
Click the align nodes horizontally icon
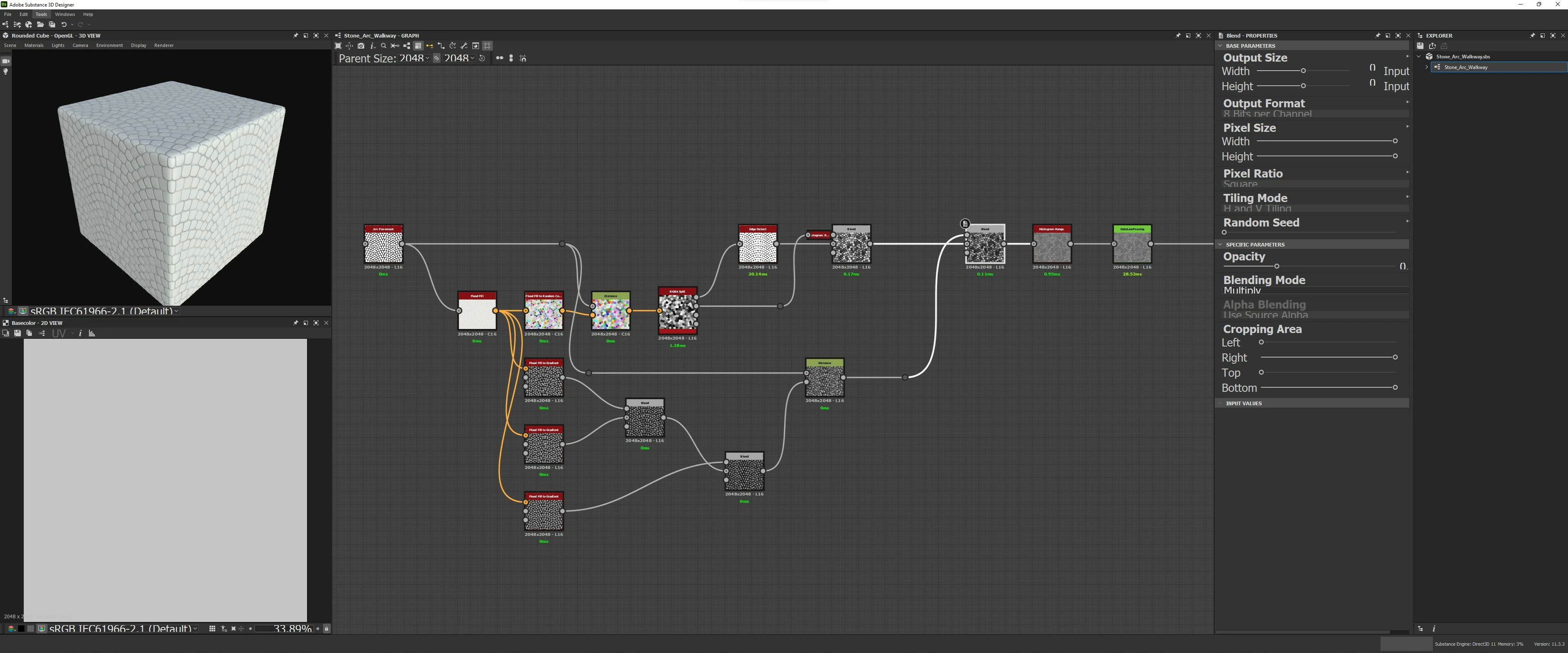click(x=500, y=58)
